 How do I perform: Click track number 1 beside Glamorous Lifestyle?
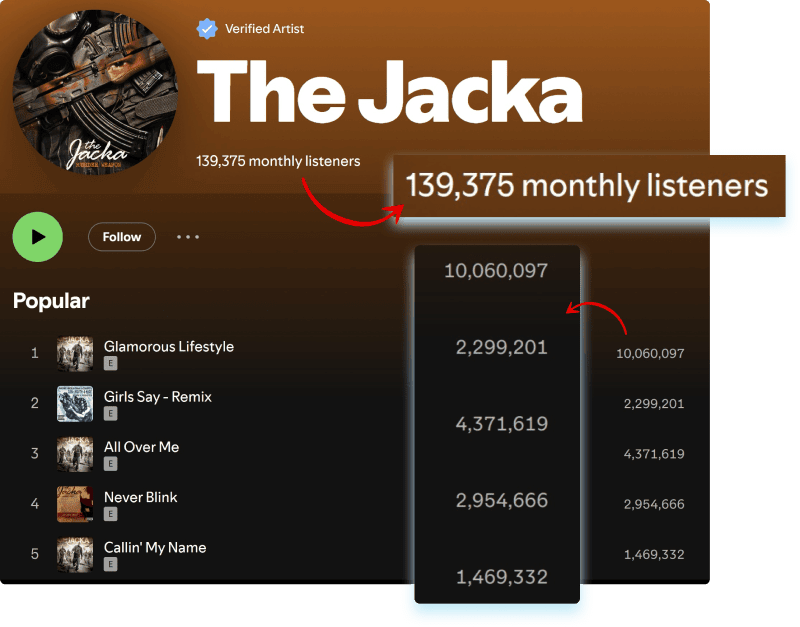[x=35, y=353]
